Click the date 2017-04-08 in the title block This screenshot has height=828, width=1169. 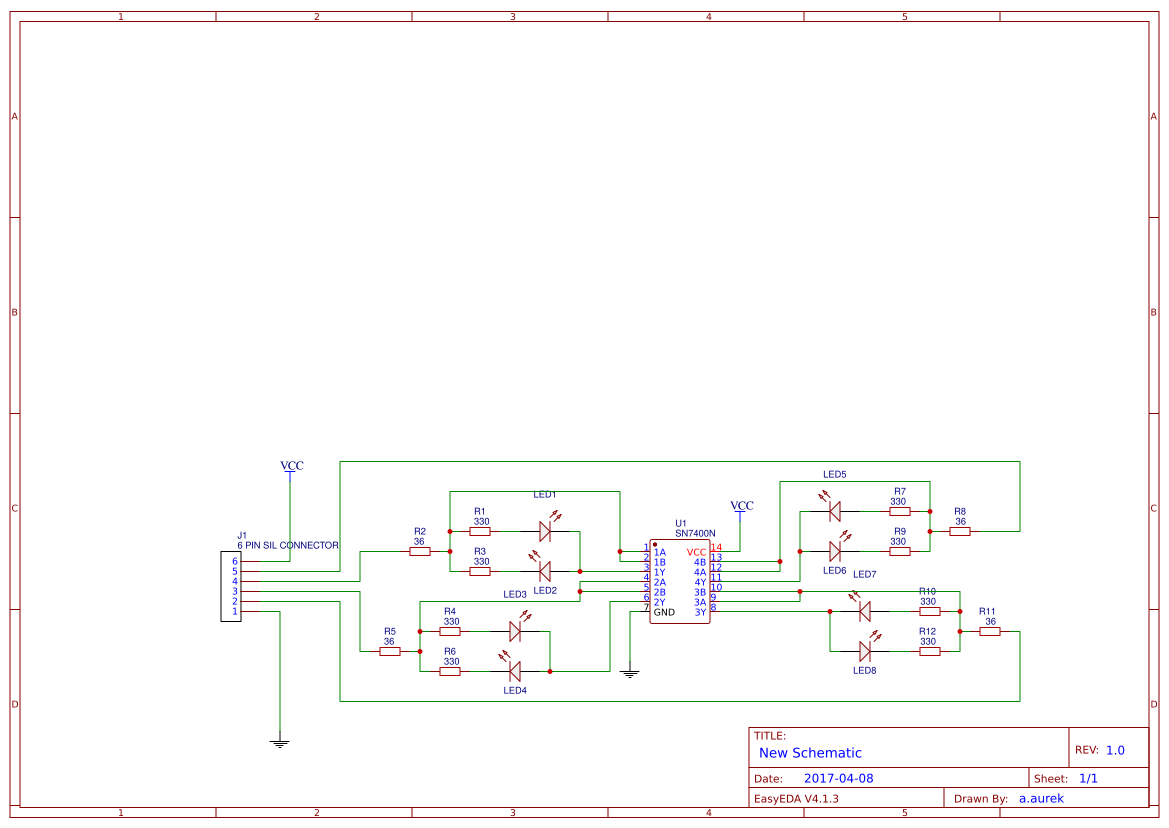pos(838,777)
